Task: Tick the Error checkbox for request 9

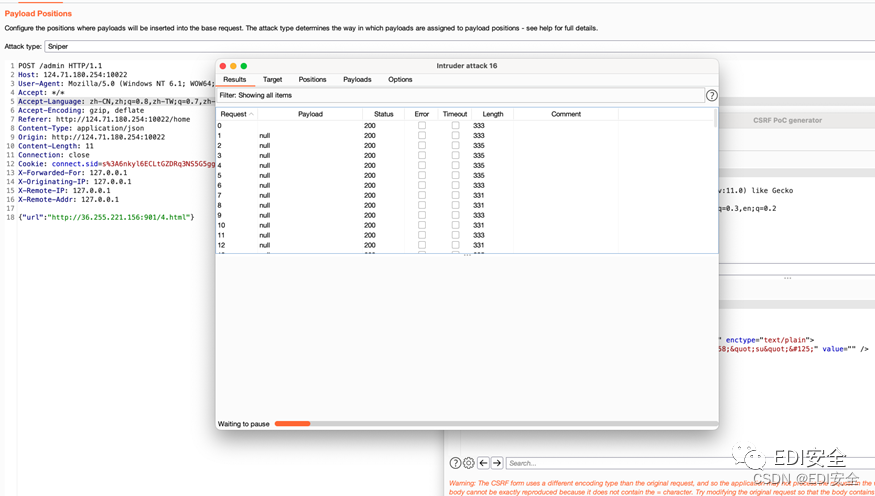Action: coord(422,215)
